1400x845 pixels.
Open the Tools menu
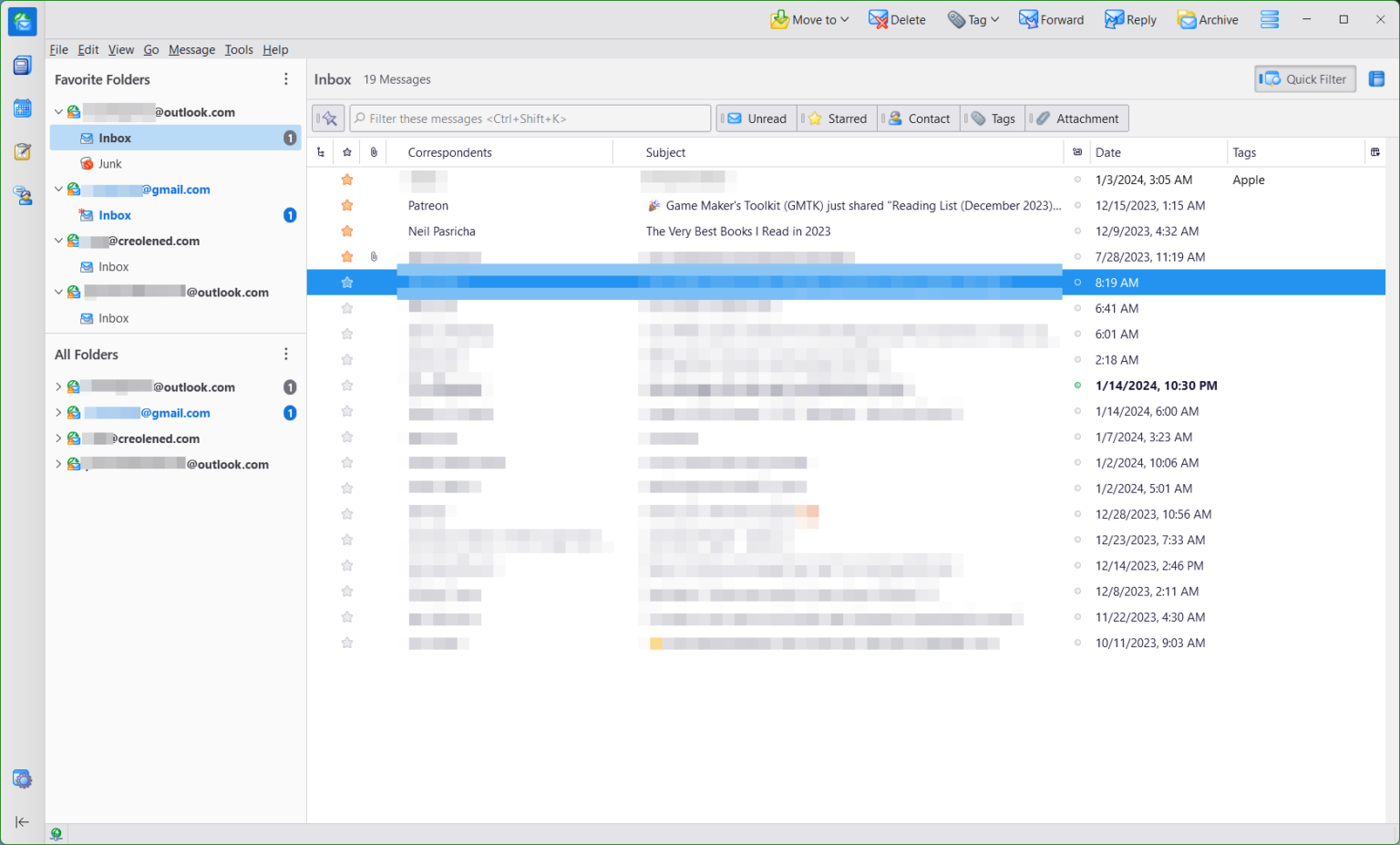(x=239, y=50)
